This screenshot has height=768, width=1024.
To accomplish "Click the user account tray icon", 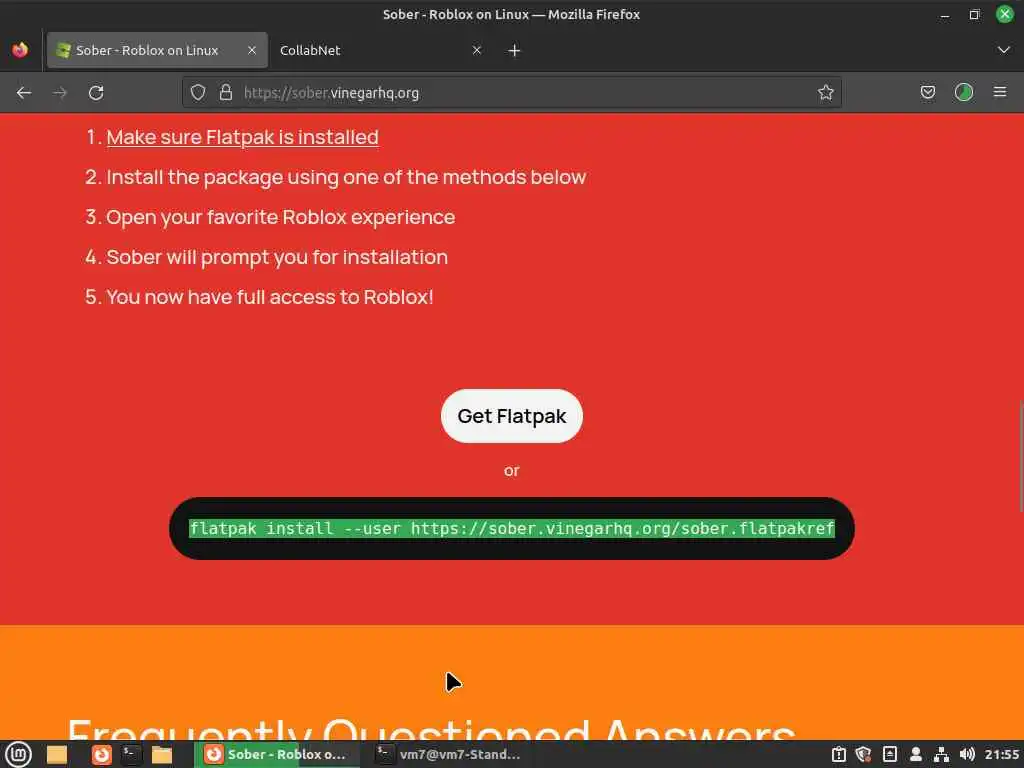I will 916,754.
